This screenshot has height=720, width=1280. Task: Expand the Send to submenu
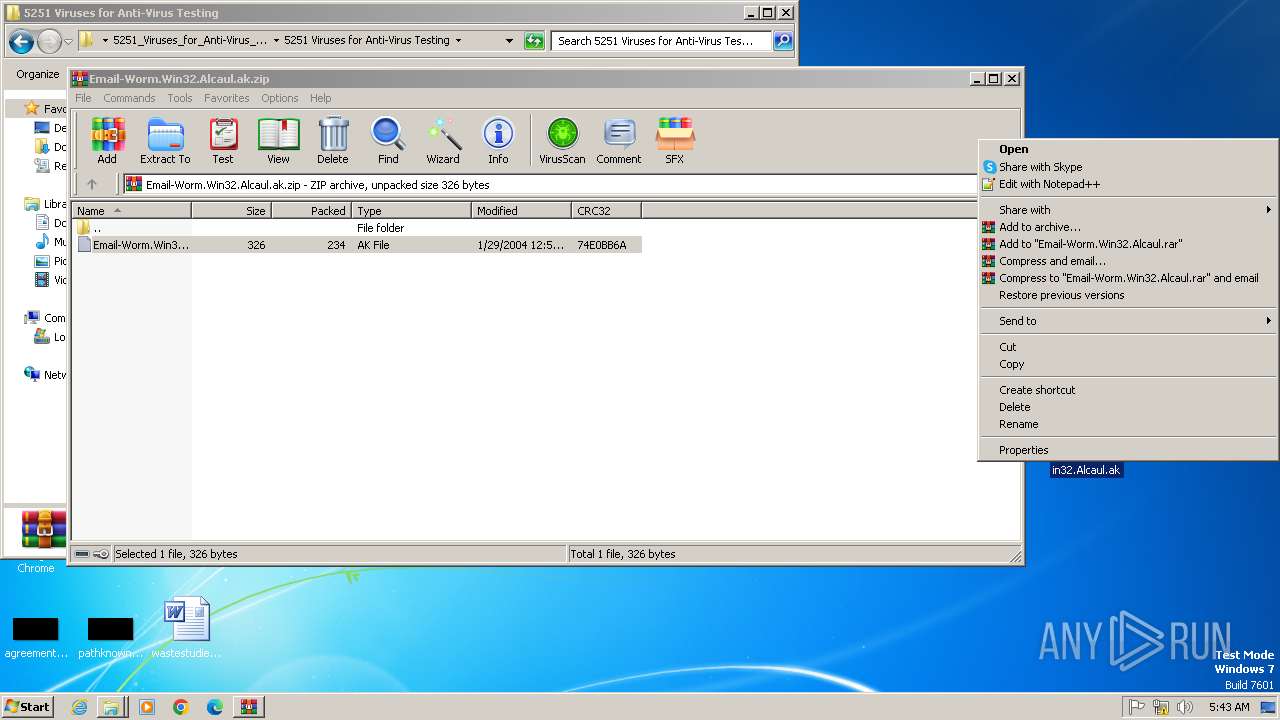[1128, 321]
